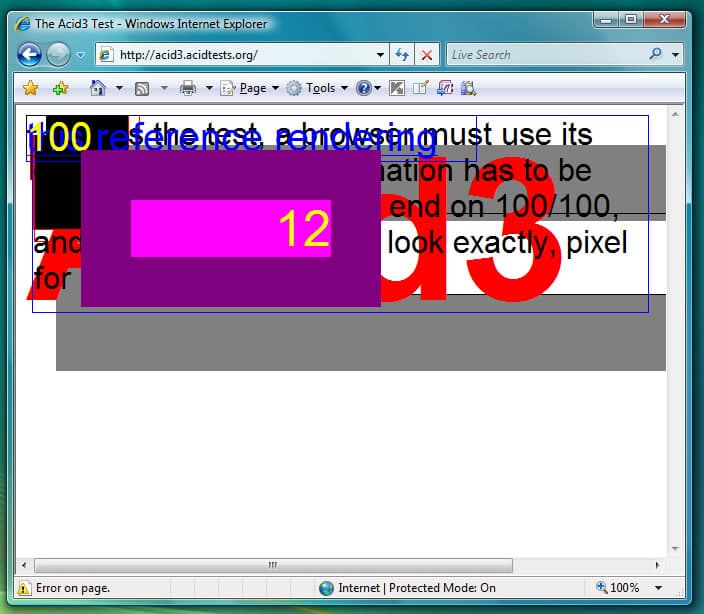Click the up arrow of vertical scrollbar
Image resolution: width=704 pixels, height=614 pixels.
(x=675, y=114)
